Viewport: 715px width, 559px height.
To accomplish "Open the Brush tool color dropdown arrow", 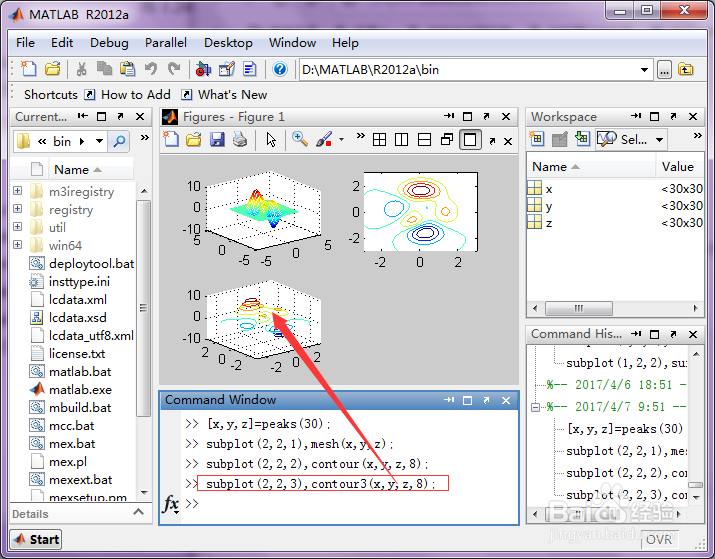I will 341,140.
